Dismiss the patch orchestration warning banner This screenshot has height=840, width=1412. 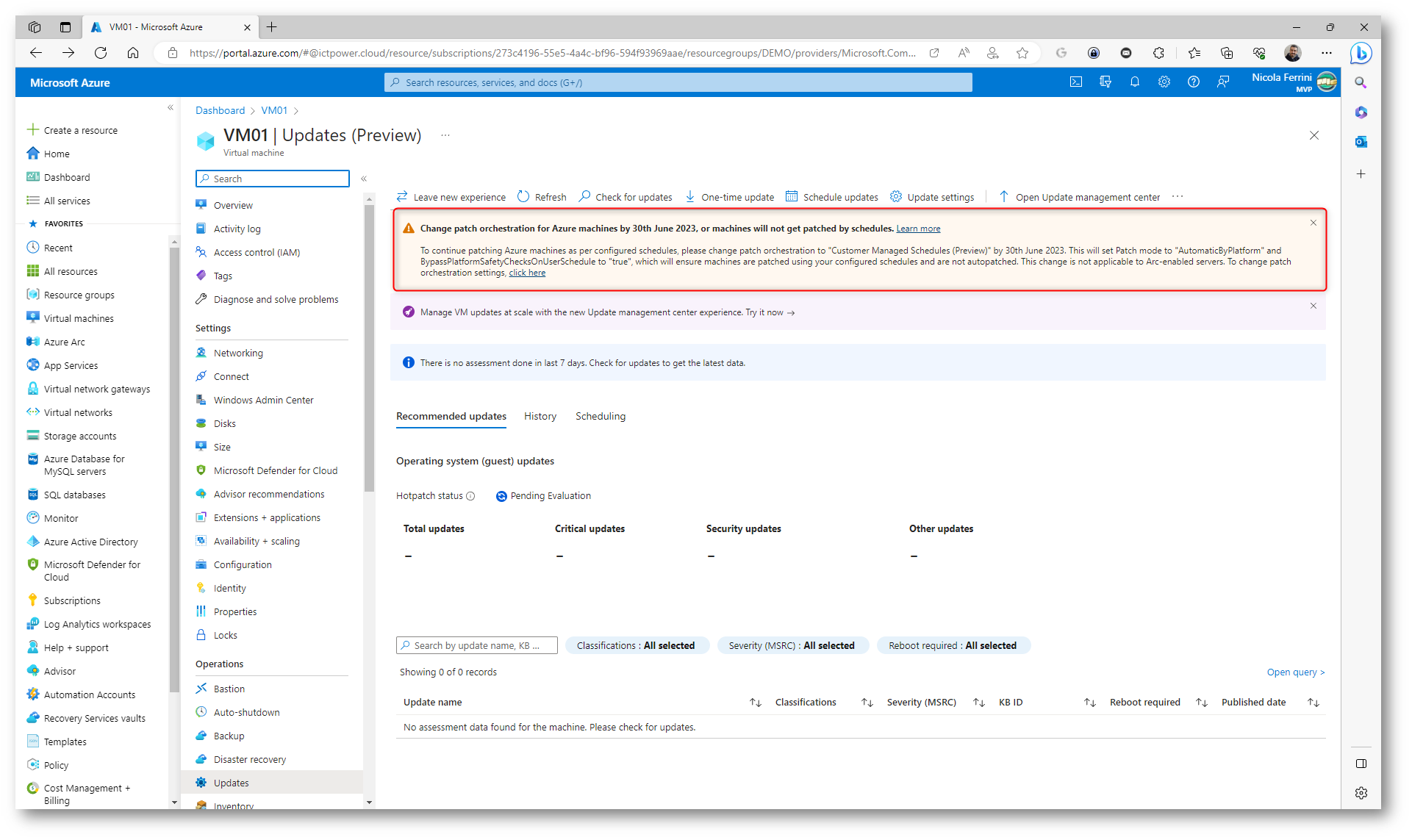click(1314, 223)
